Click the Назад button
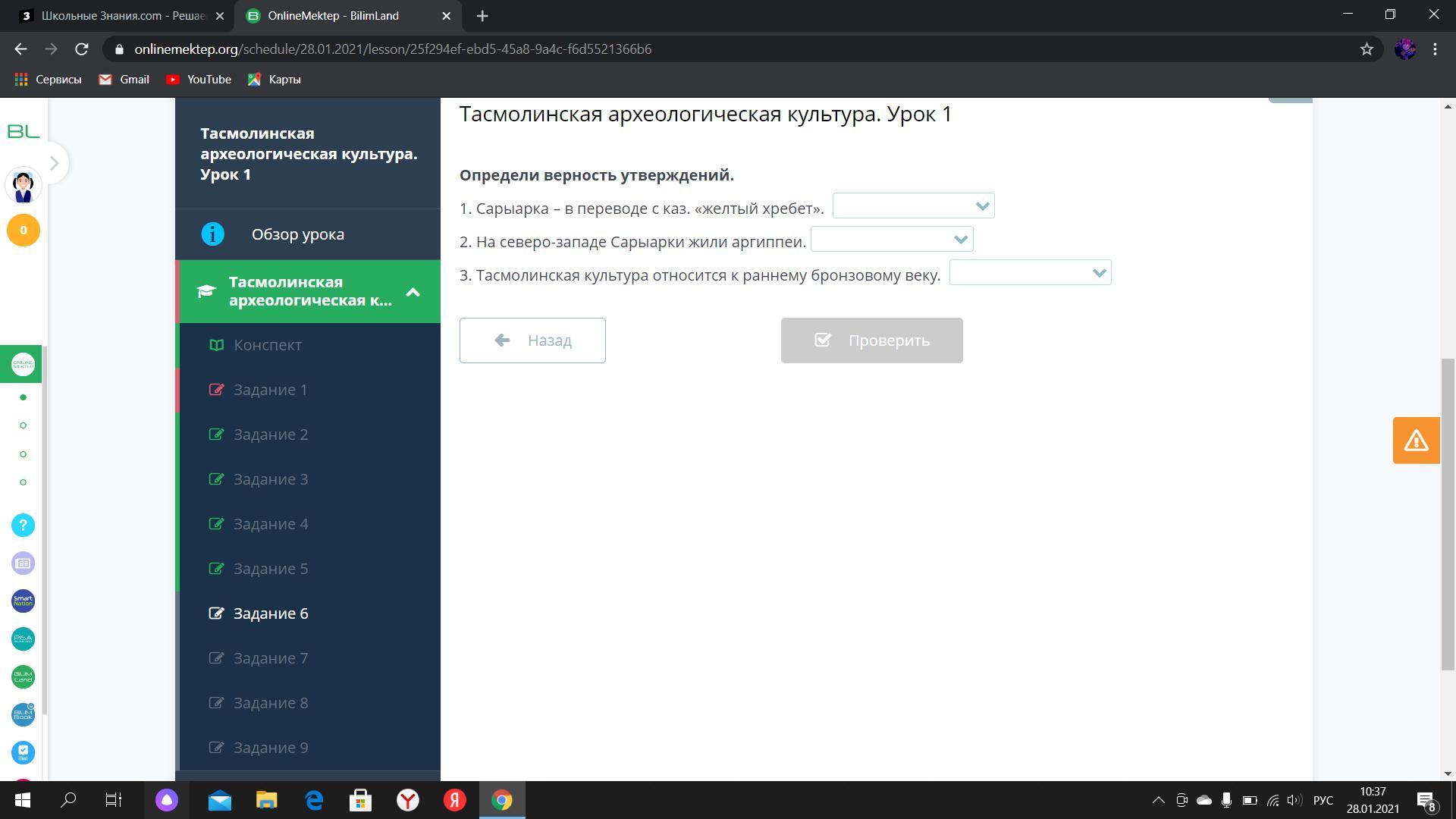This screenshot has width=1456, height=819. pyautogui.click(x=532, y=340)
